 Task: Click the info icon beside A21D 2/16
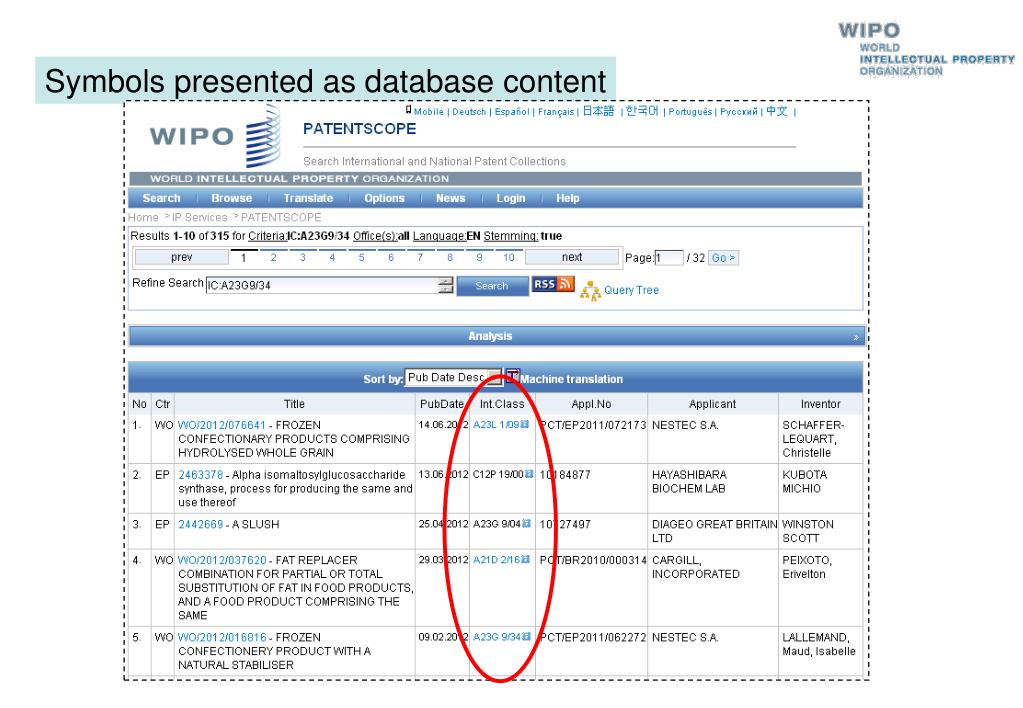pos(526,560)
